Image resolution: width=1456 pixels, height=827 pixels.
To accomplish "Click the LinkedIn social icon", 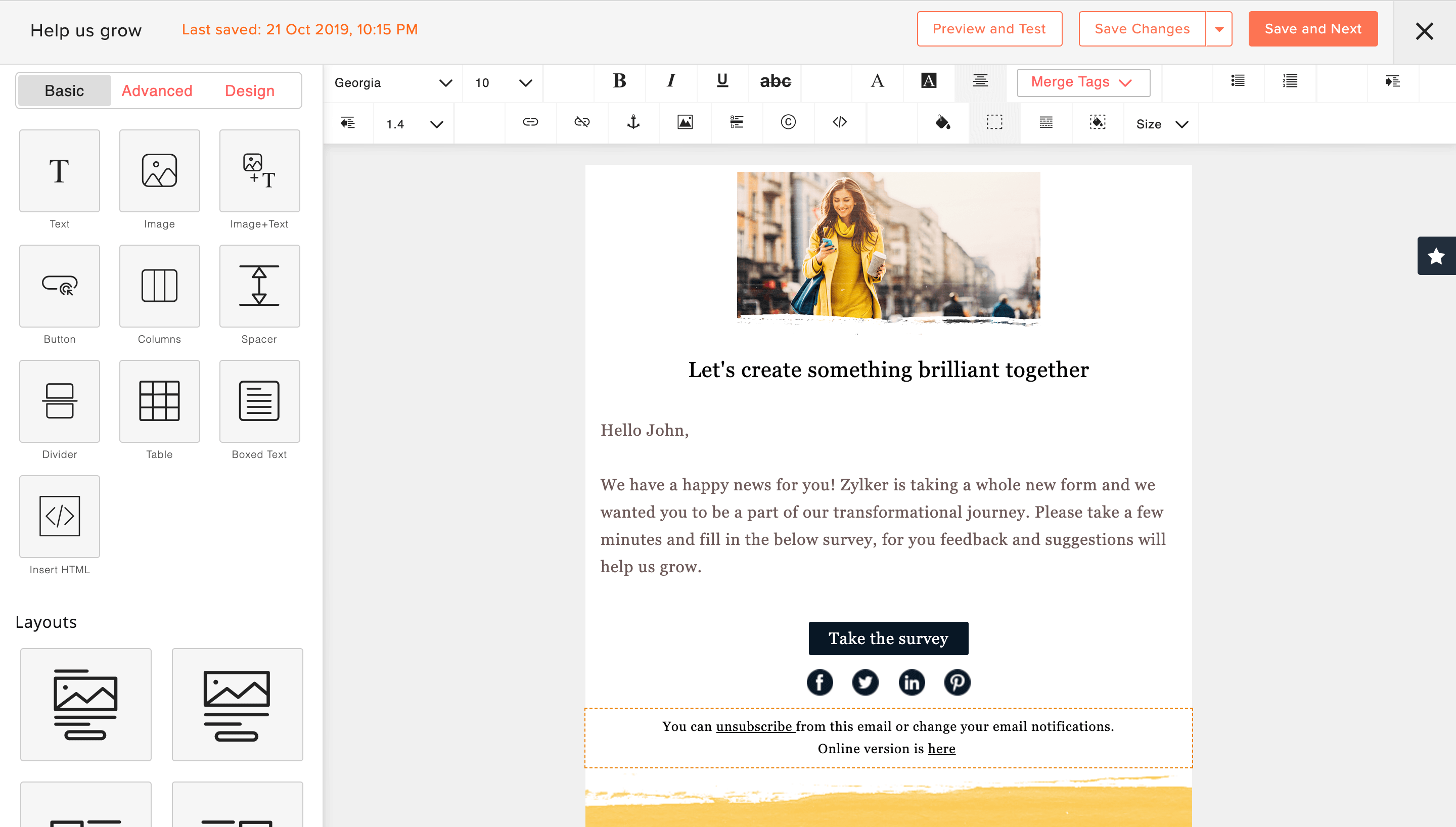I will pyautogui.click(x=912, y=683).
